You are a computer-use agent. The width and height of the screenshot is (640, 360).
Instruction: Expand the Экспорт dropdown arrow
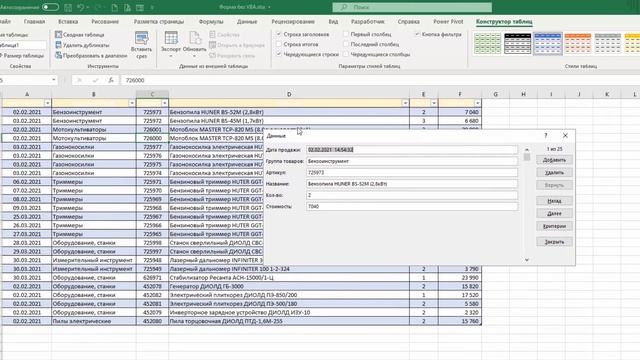coord(171,56)
